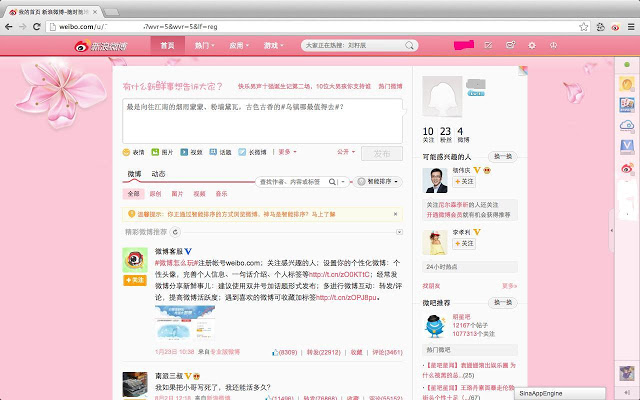Open the Chrome menu hamburger icon

tap(631, 27)
